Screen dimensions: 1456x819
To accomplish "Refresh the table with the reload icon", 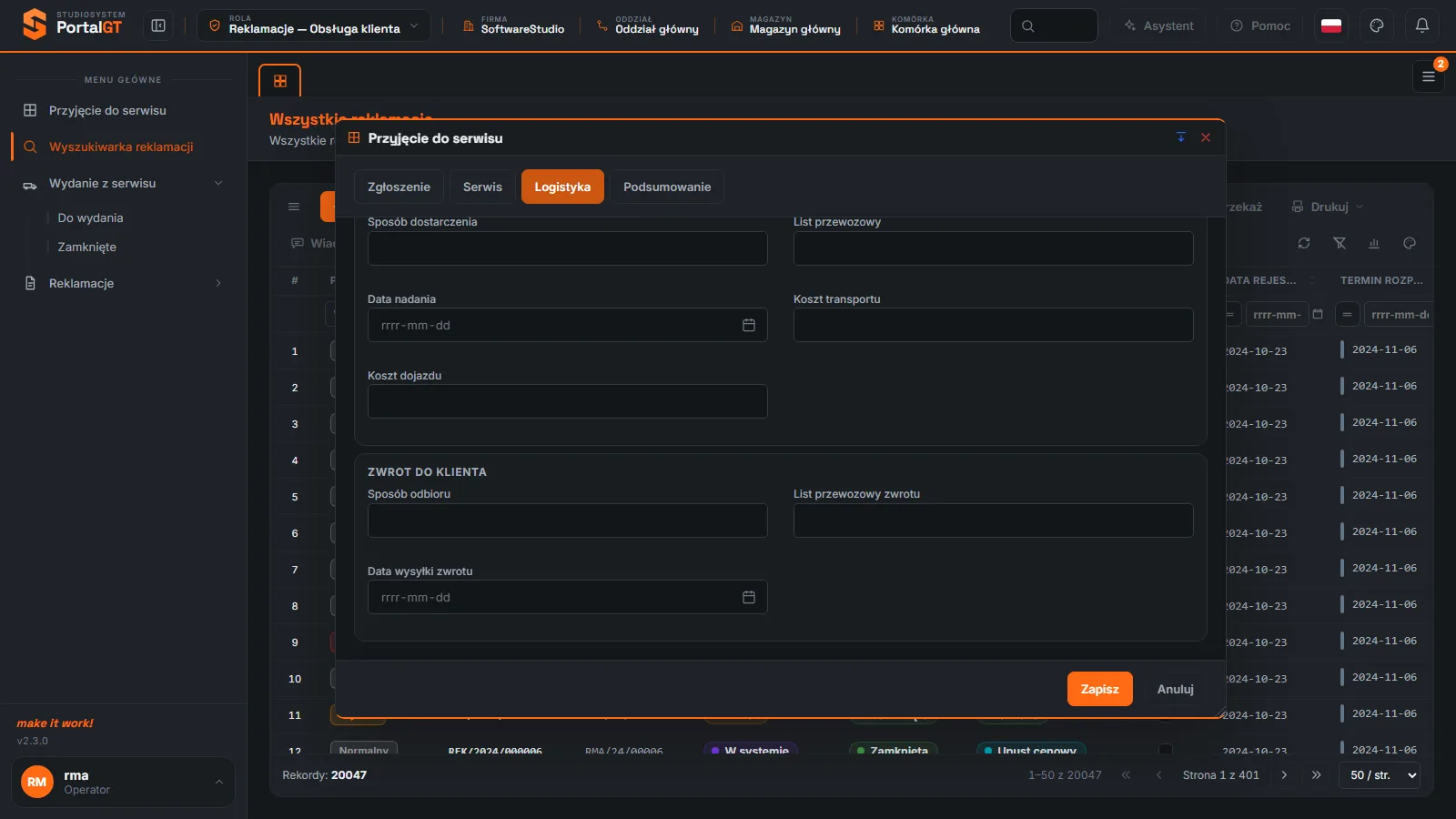I will tap(1304, 243).
